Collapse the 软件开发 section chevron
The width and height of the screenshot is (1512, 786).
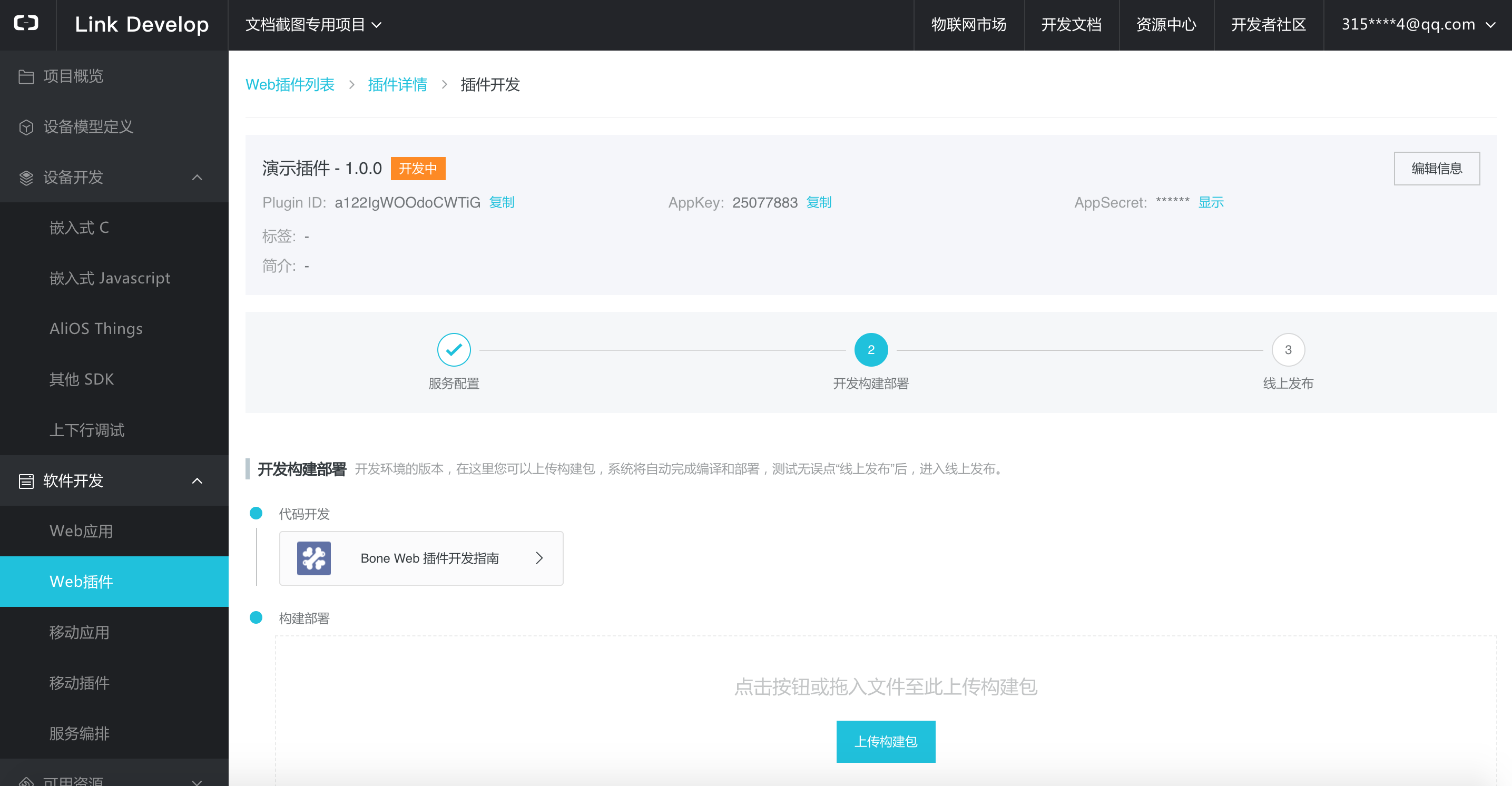click(197, 481)
